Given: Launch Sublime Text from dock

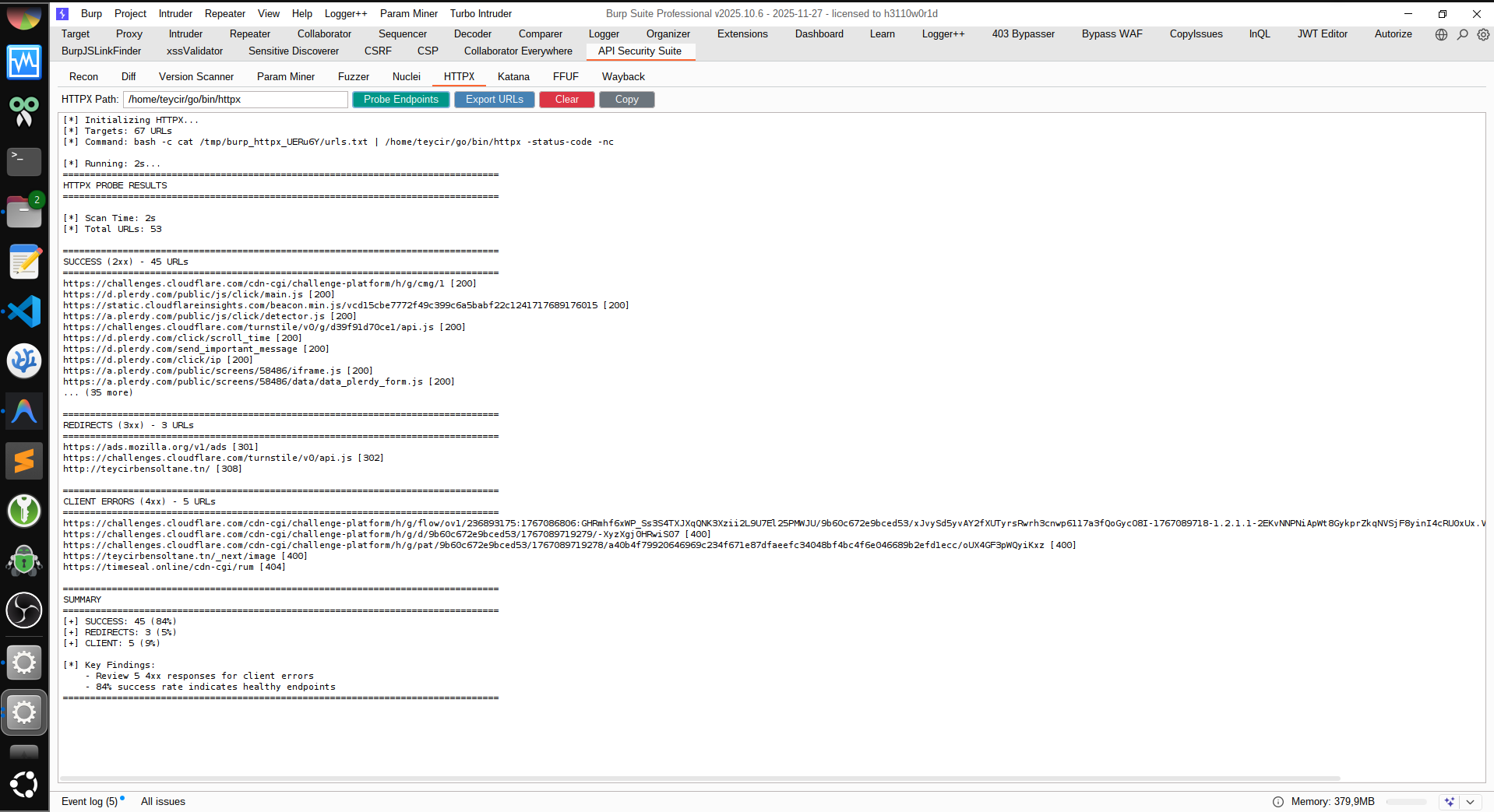Looking at the screenshot, I should (x=24, y=461).
